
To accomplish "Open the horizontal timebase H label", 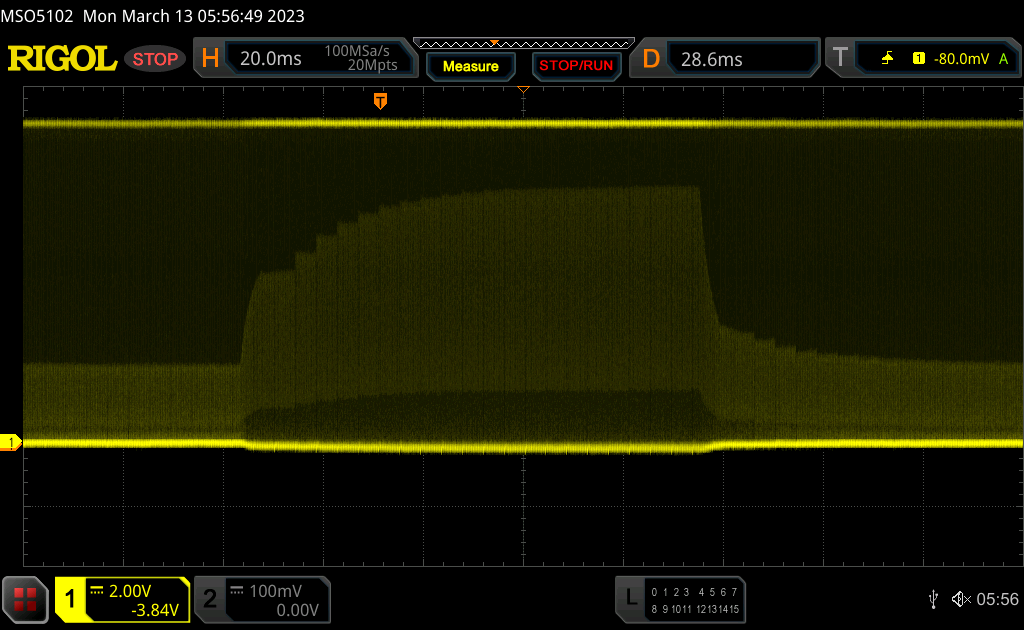I will coord(210,59).
